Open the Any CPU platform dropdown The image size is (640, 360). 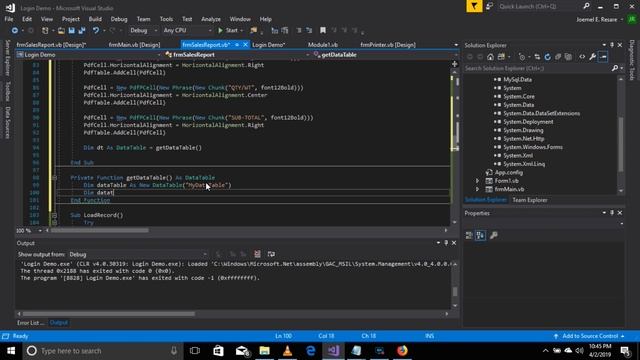click(x=187, y=31)
